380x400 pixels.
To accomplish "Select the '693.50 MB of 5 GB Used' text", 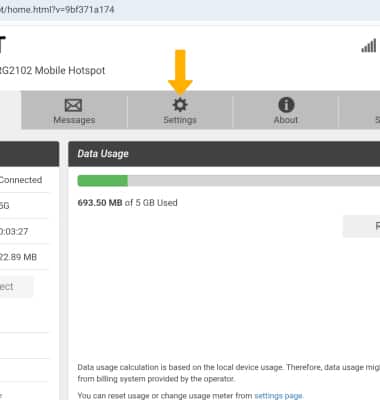I will tap(127, 203).
